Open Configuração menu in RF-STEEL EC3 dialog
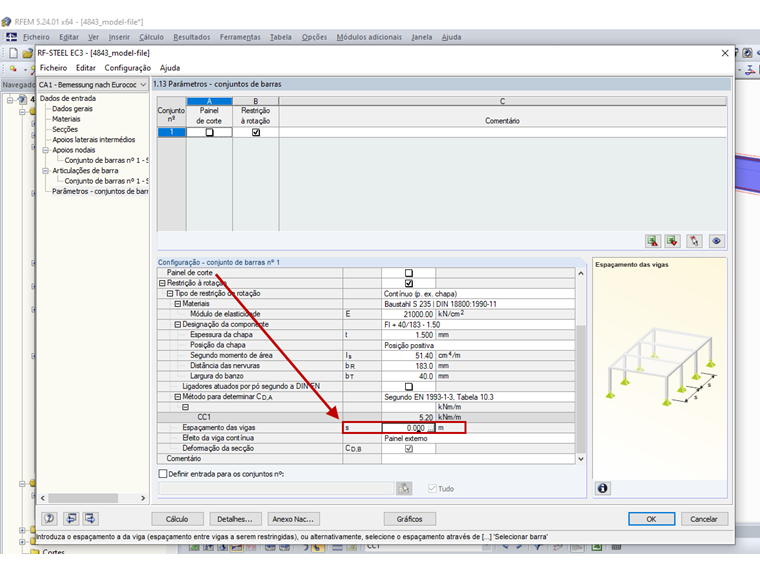Image resolution: width=760 pixels, height=570 pixels. tap(127, 68)
